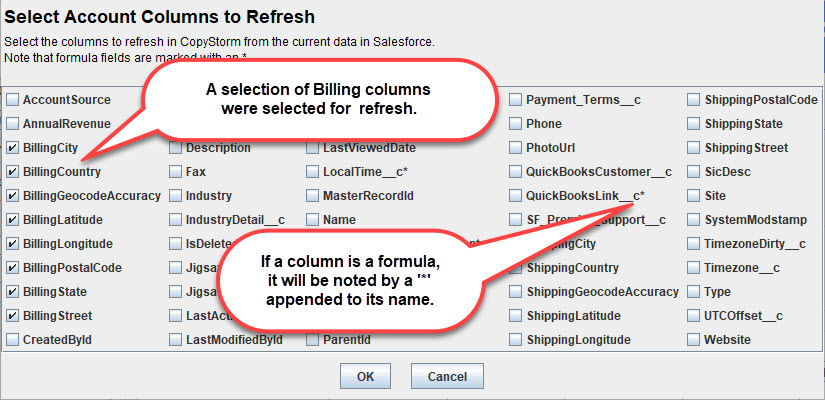This screenshot has width=825, height=400.
Task: Enable the SystemModstamp column checkbox
Action: point(694,219)
